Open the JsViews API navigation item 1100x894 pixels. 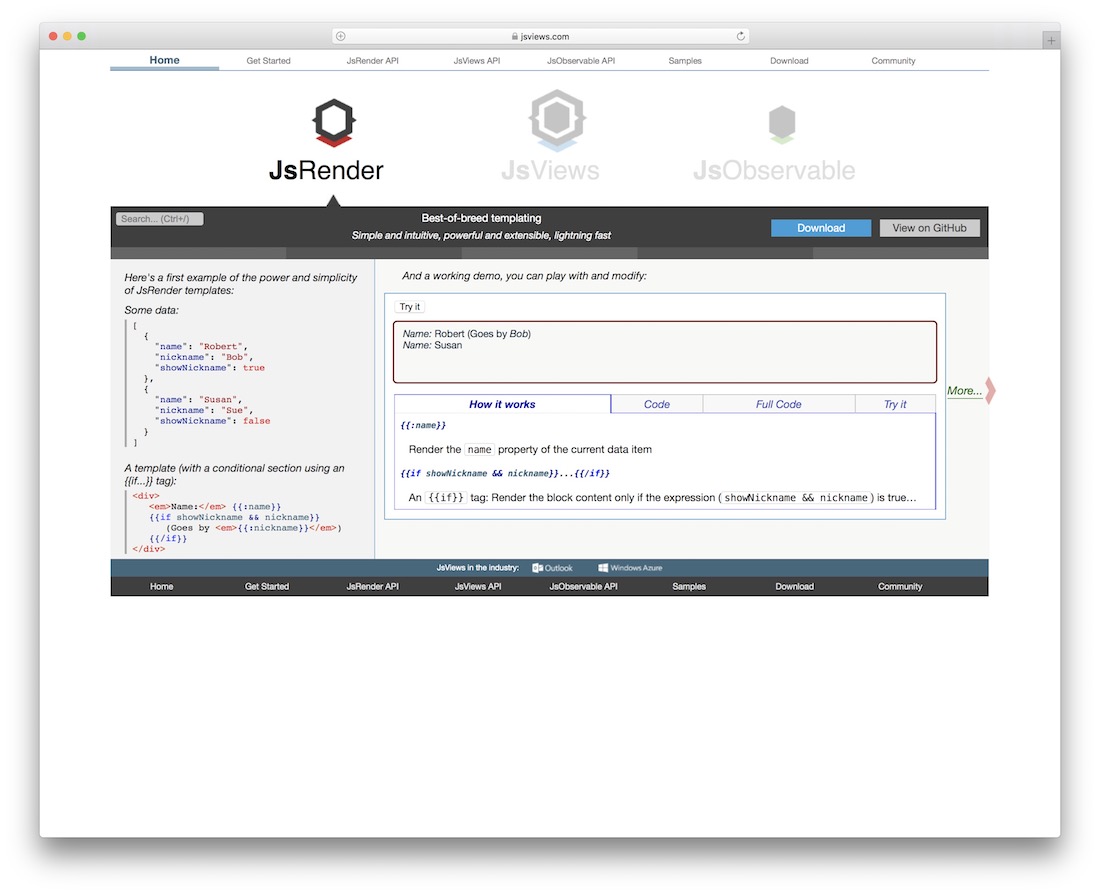coord(476,60)
